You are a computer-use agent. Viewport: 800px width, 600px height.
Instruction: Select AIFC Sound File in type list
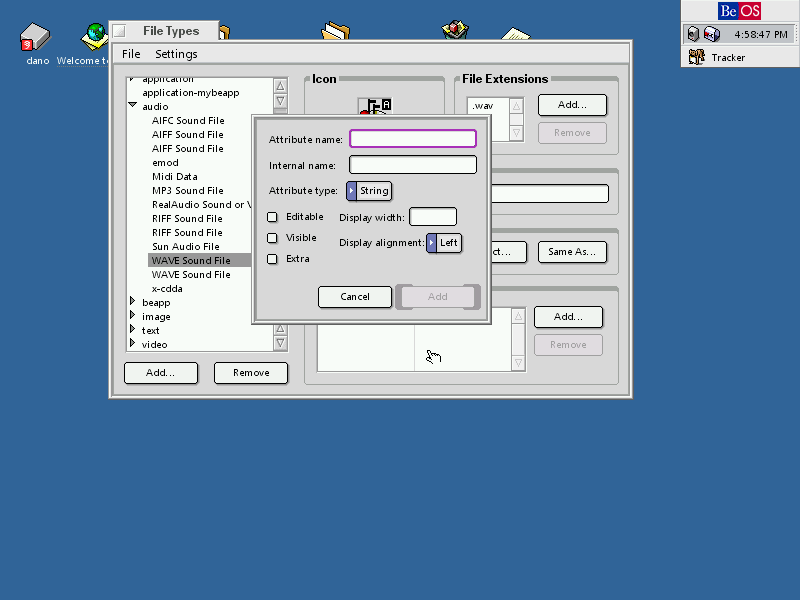tap(188, 121)
